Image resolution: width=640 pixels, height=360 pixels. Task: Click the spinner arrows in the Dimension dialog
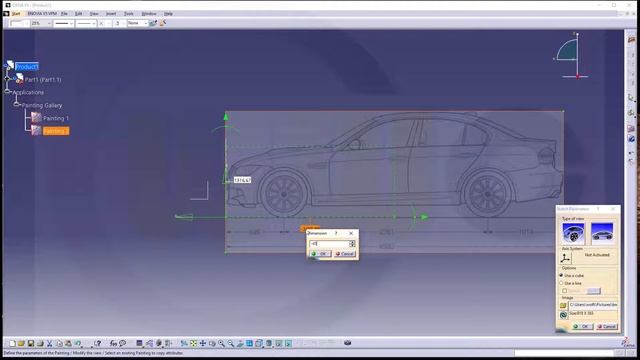[352, 244]
